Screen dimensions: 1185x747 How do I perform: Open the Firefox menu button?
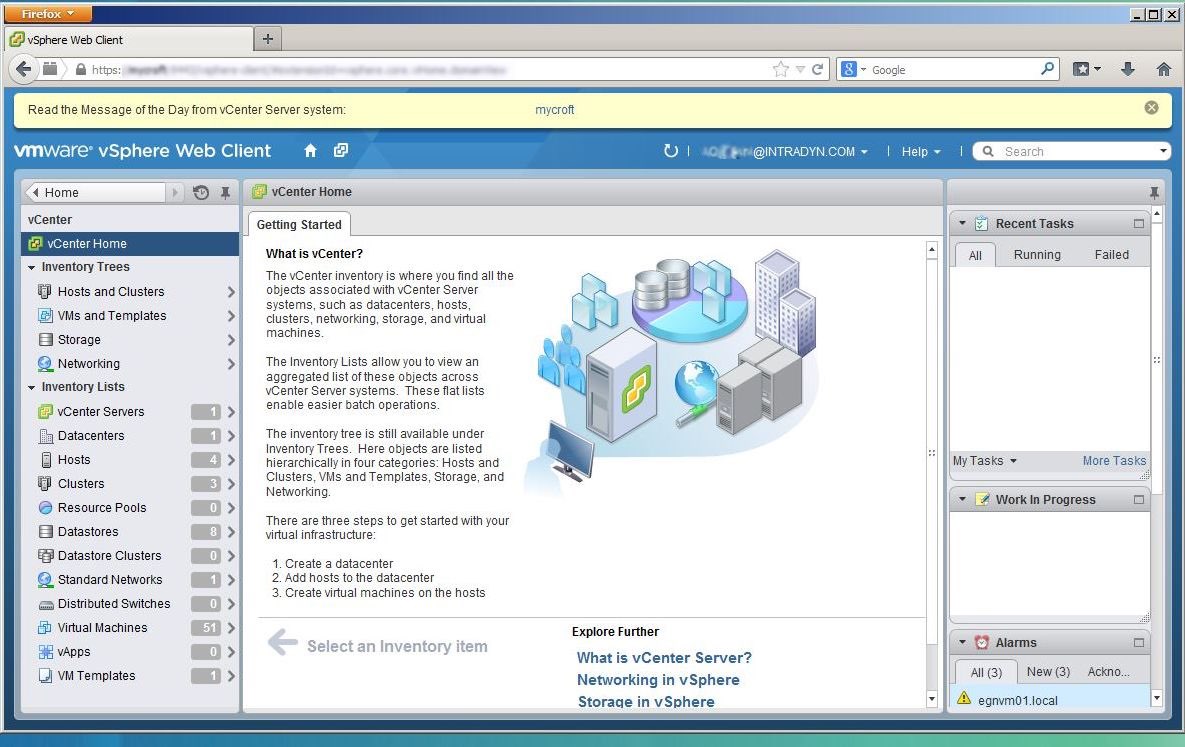point(48,14)
